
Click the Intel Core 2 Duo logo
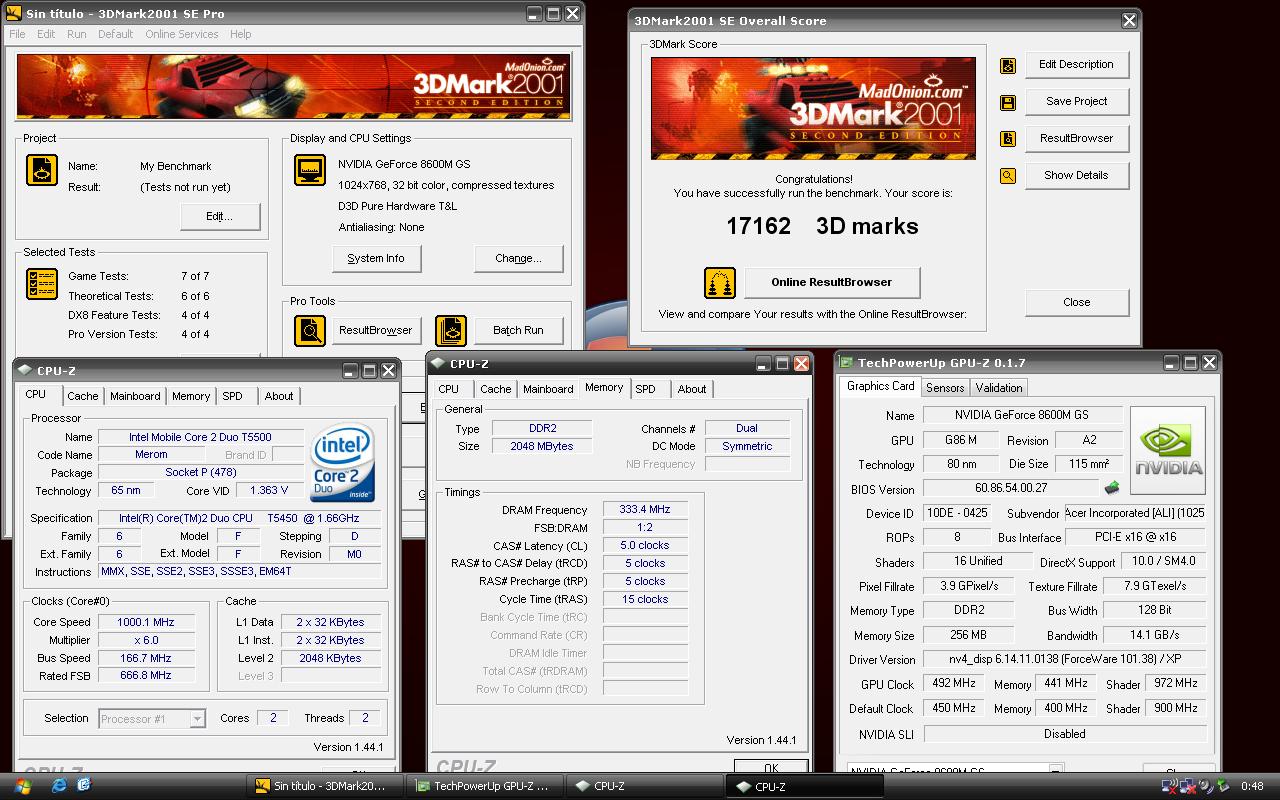click(x=342, y=463)
